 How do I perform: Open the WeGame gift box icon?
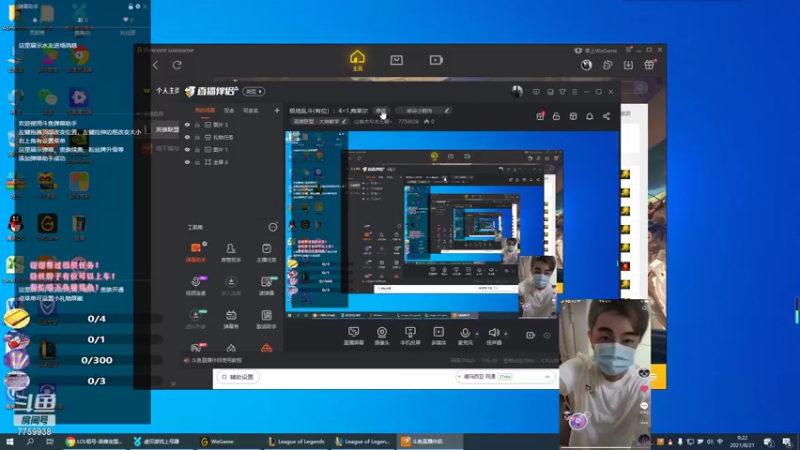pyautogui.click(x=649, y=65)
